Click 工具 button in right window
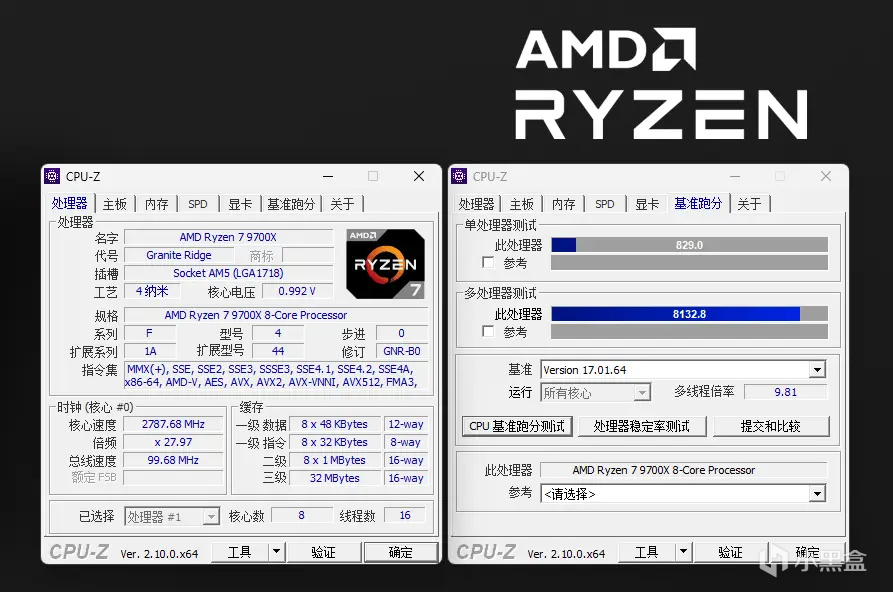This screenshot has width=893, height=592. (647, 552)
